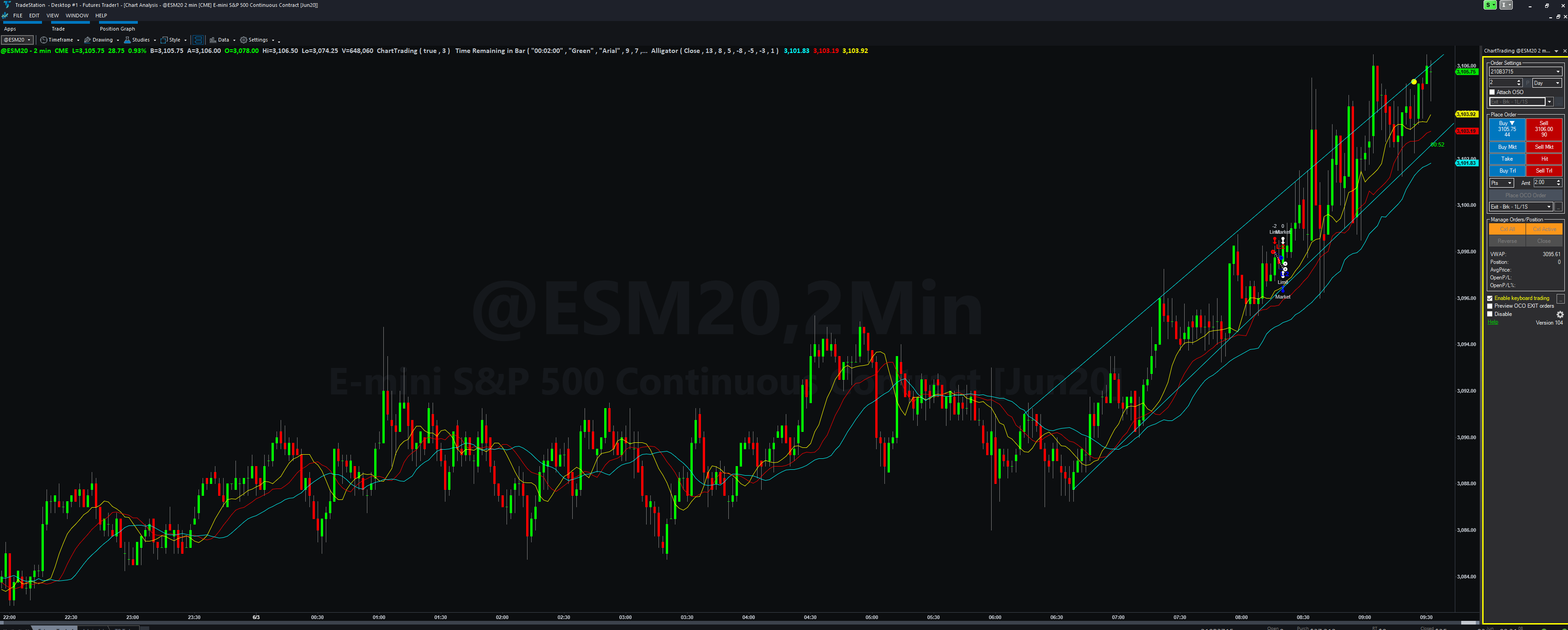Click ellipsis button next to Exit - Brk dropdown
Image resolution: width=1568 pixels, height=630 pixels.
pos(1559,207)
